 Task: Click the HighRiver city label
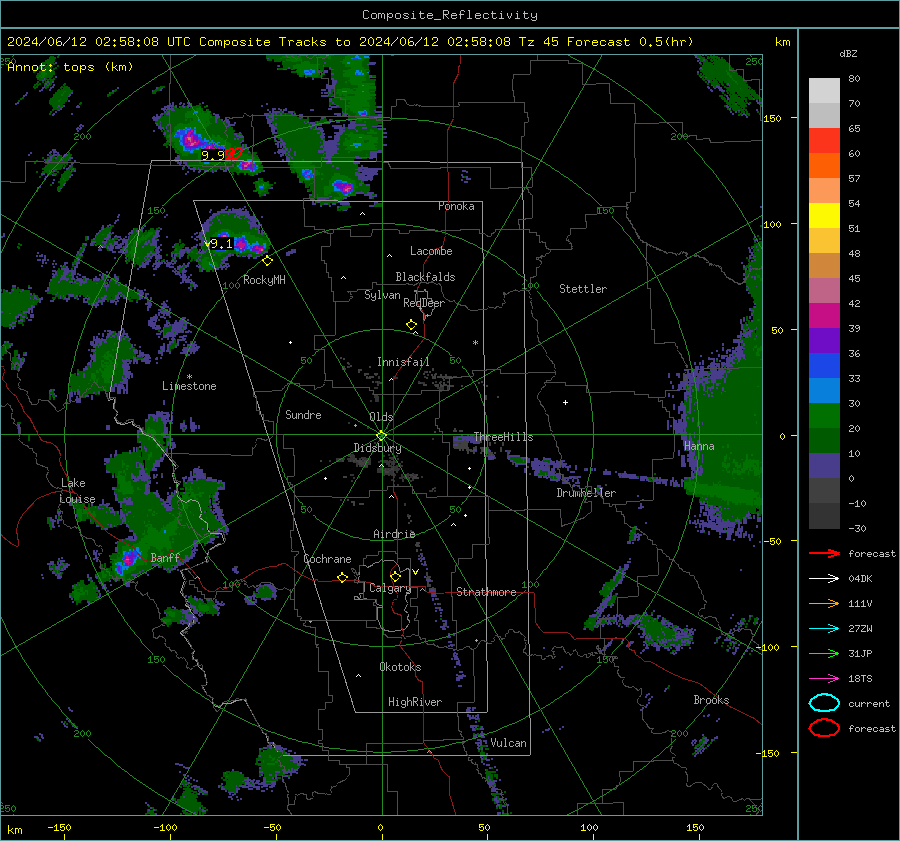(x=415, y=702)
